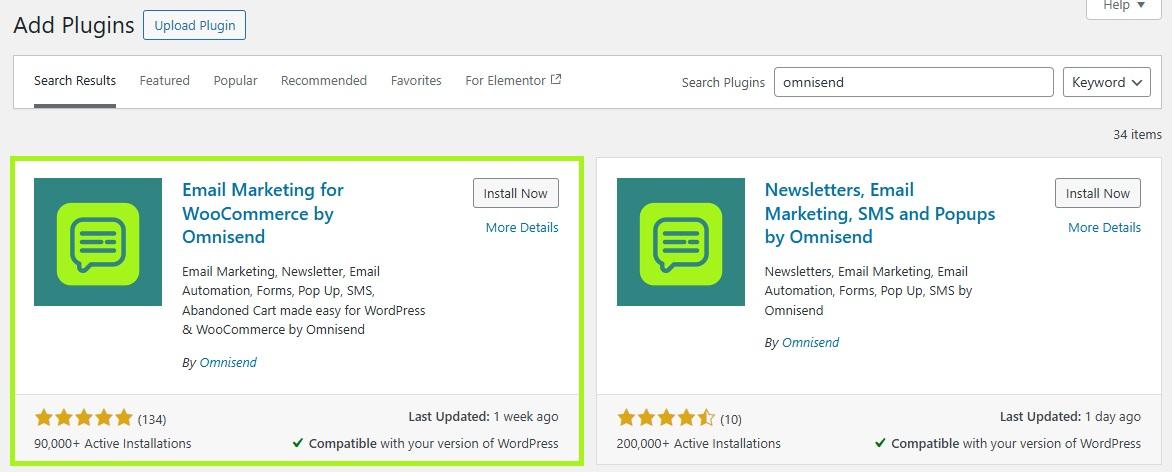Viewport: 1172px width, 472px height.
Task: Click 'Last Updated: 1 day ago' text
Action: click(1070, 417)
